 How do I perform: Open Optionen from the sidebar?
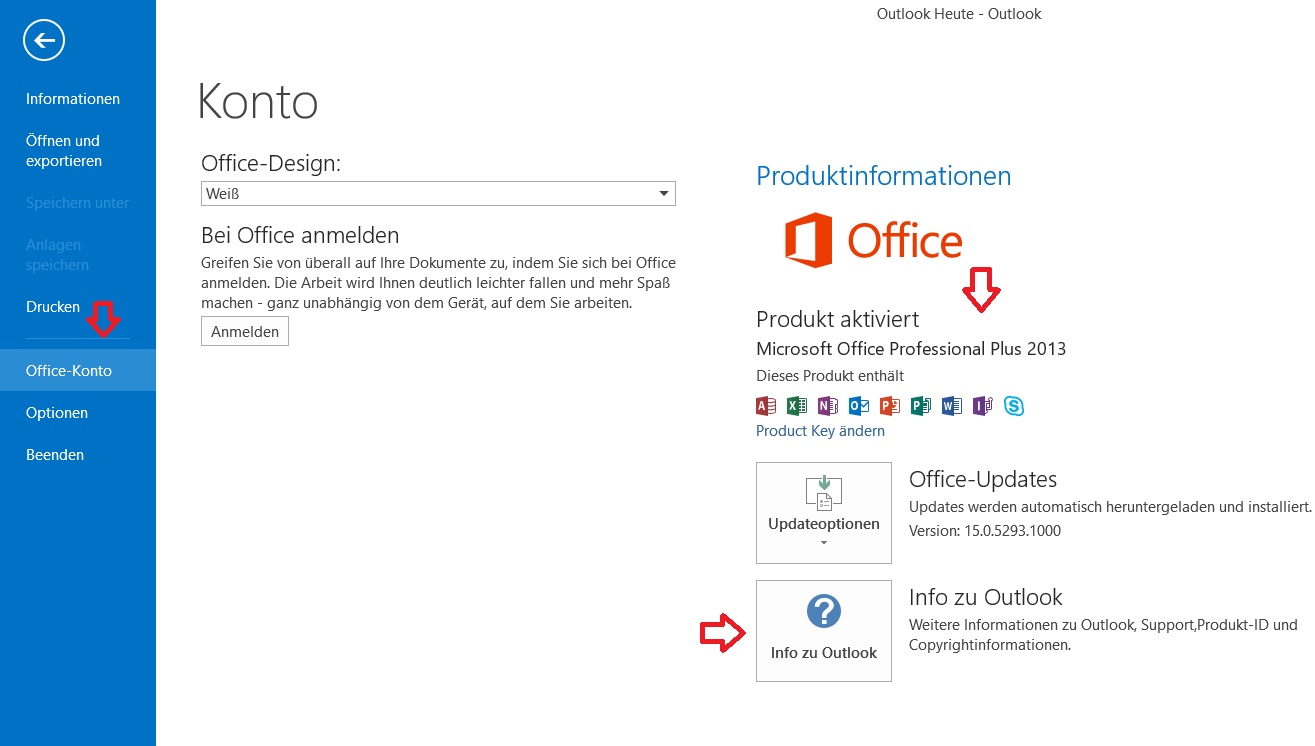click(x=57, y=413)
